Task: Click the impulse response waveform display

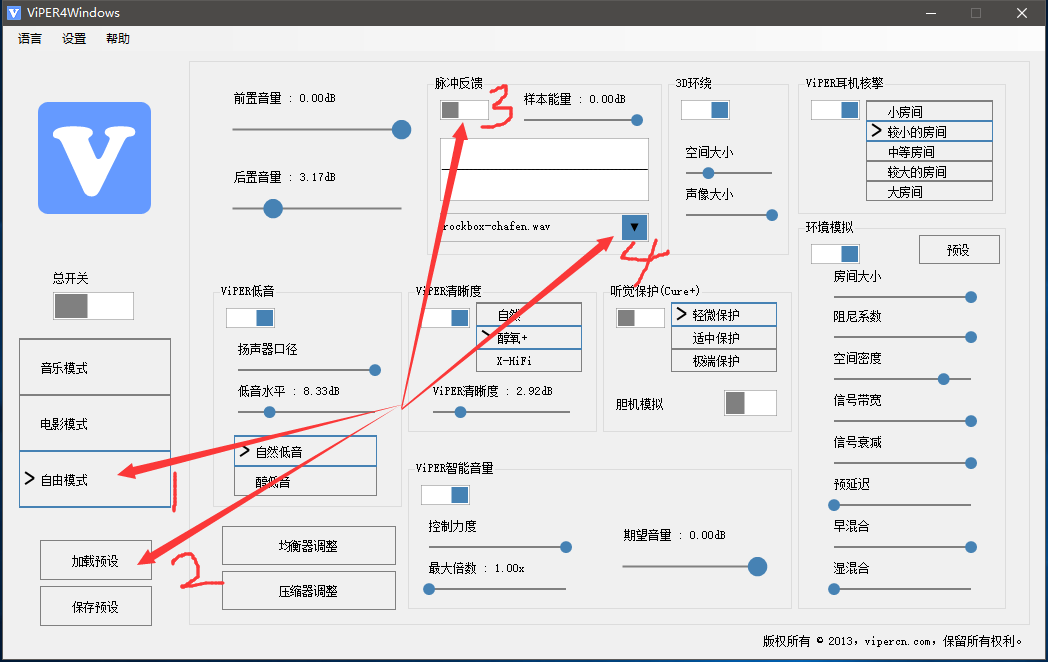Action: (x=544, y=170)
